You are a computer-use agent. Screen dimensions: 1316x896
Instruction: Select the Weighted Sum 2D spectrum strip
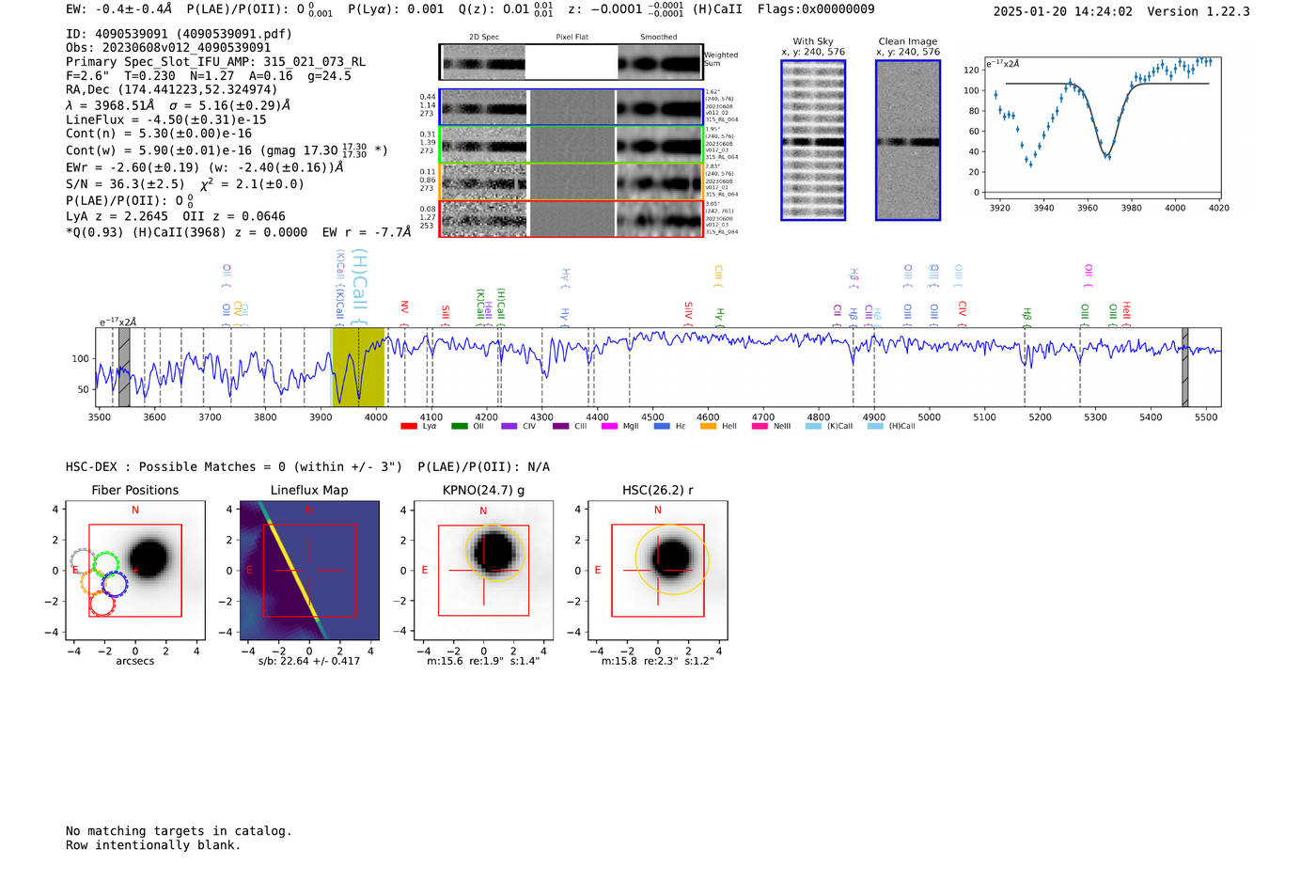point(571,62)
